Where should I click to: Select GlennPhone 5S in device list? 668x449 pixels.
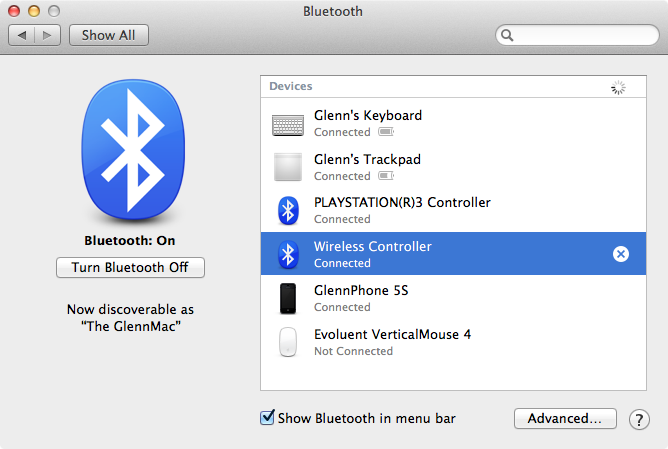coord(362,290)
